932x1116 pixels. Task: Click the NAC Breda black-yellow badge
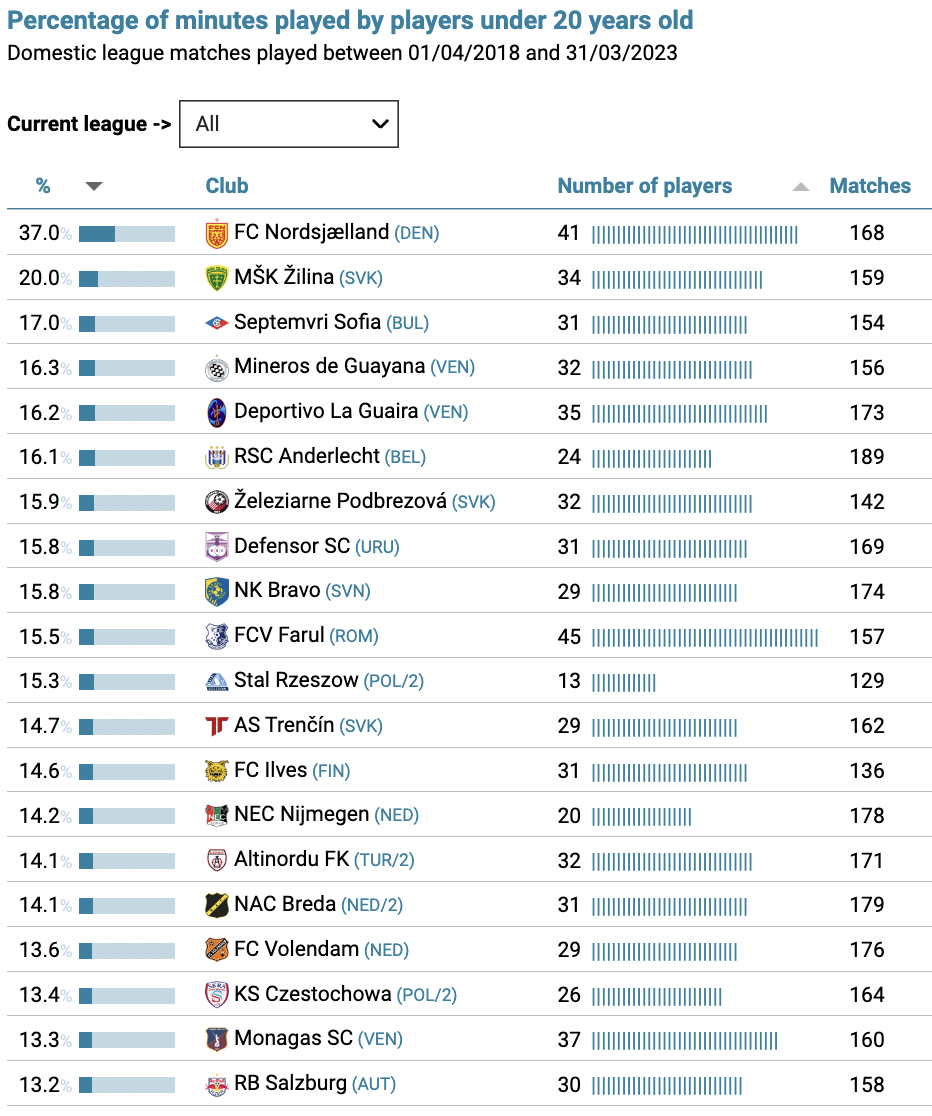coord(216,905)
